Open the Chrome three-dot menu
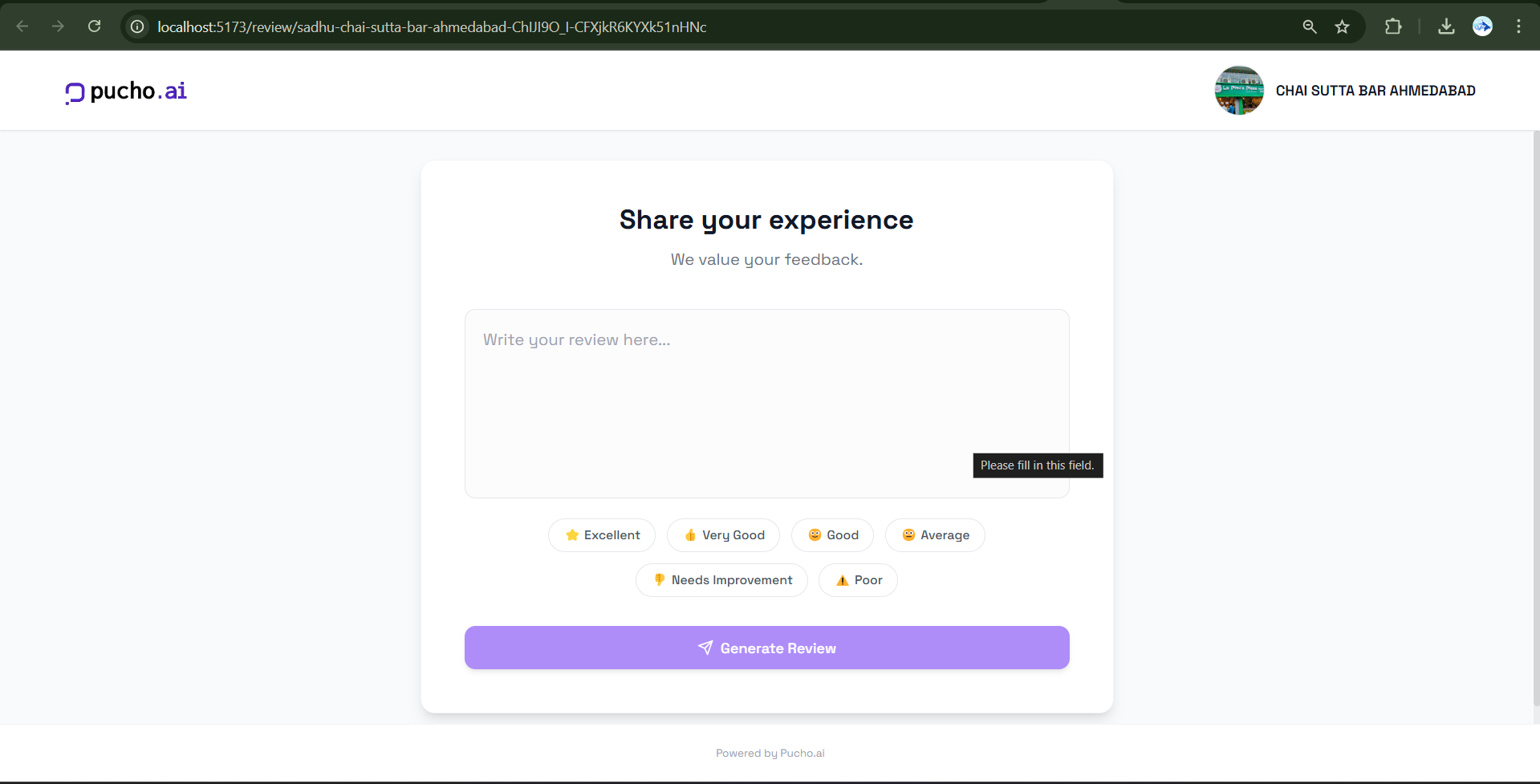Viewport: 1540px width, 784px height. click(x=1518, y=26)
